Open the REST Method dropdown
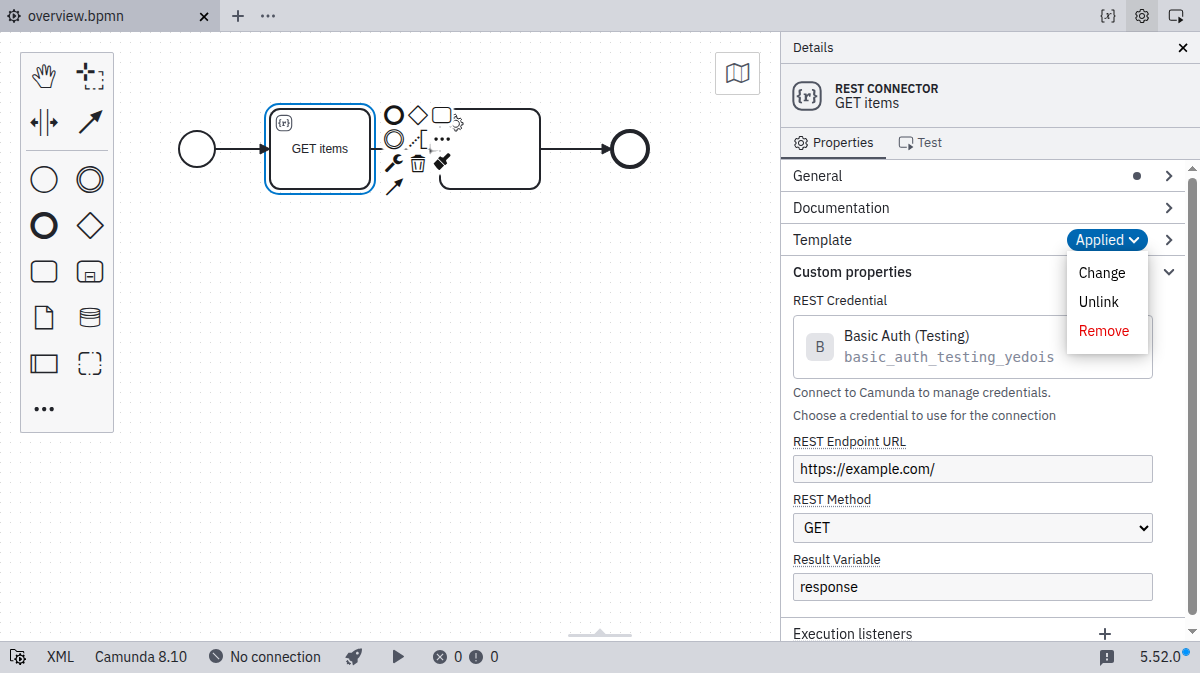The image size is (1200, 673). [x=973, y=528]
